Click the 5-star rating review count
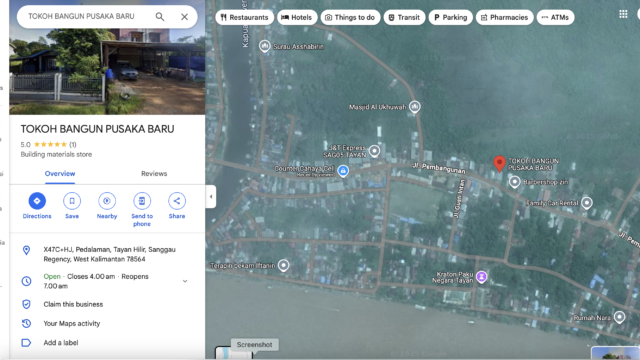The width and height of the screenshot is (640, 360). [x=73, y=144]
